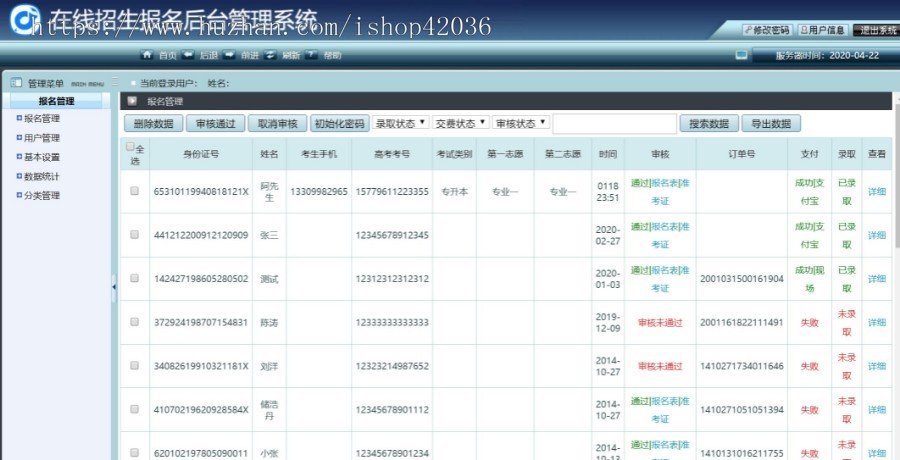This screenshot has height=460, width=900.
Task: Click the back (后退) arrow icon
Action: [187, 55]
